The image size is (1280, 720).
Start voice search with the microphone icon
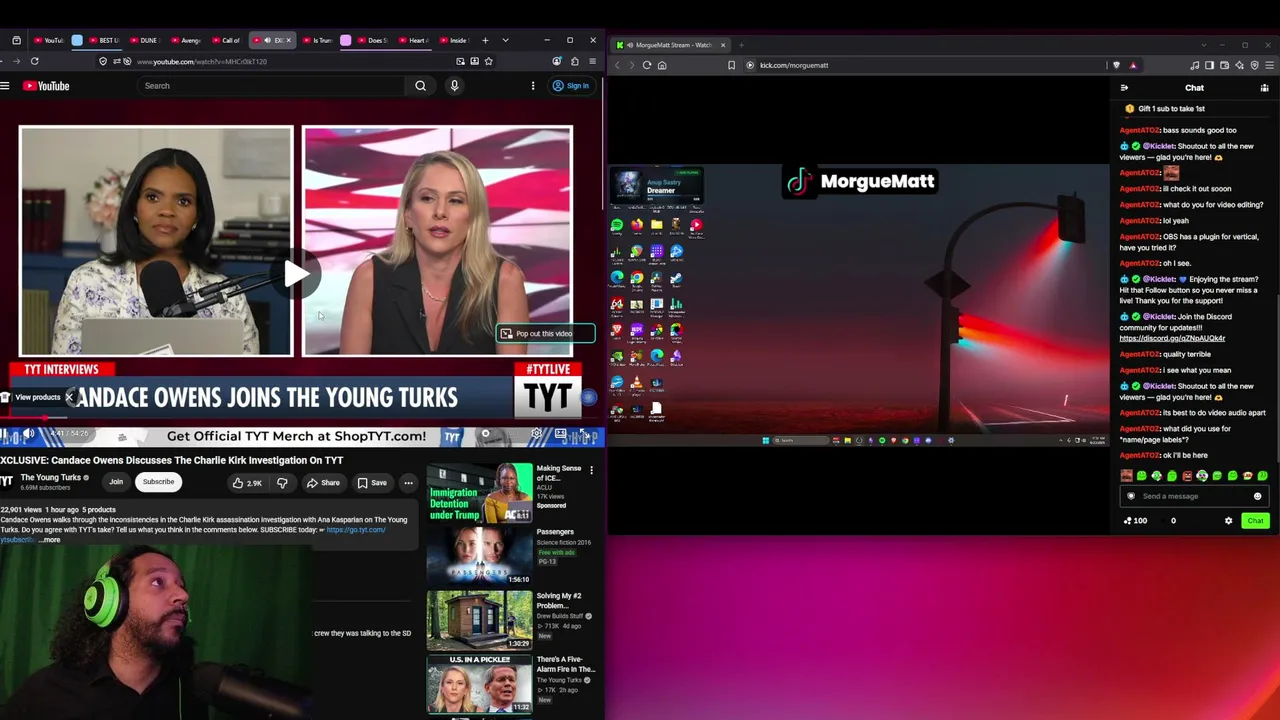click(x=454, y=86)
